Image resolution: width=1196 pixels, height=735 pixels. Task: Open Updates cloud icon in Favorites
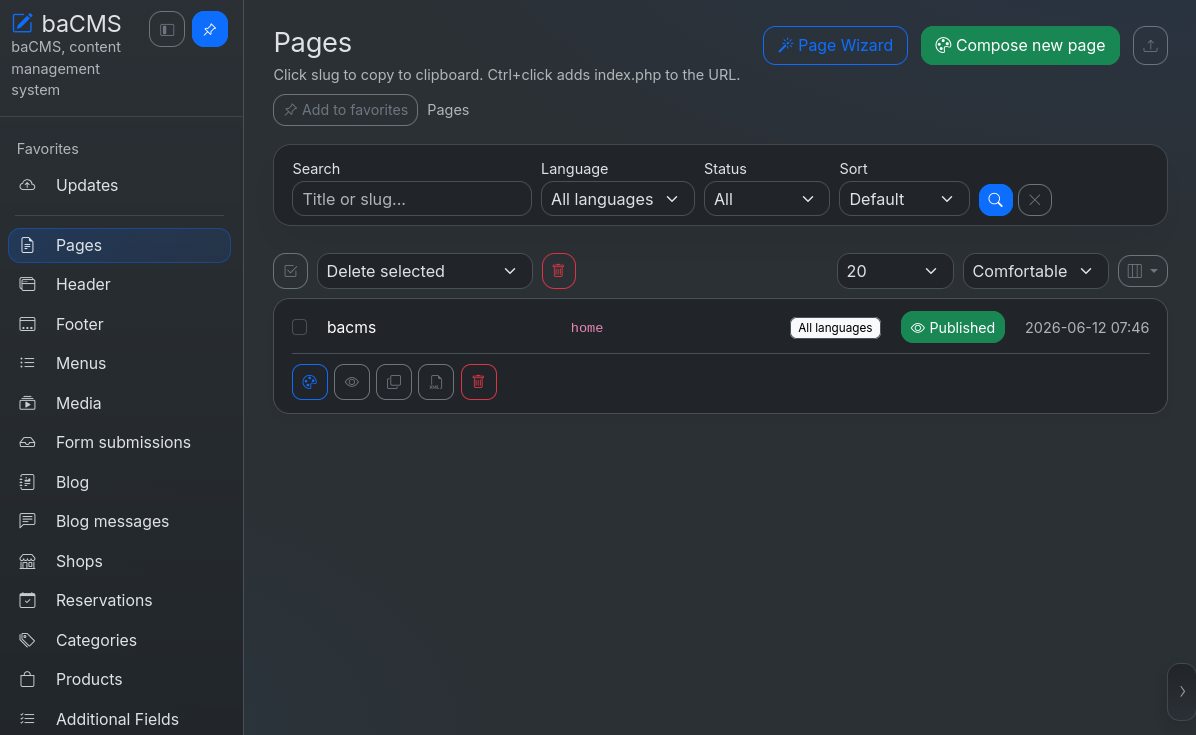click(27, 185)
